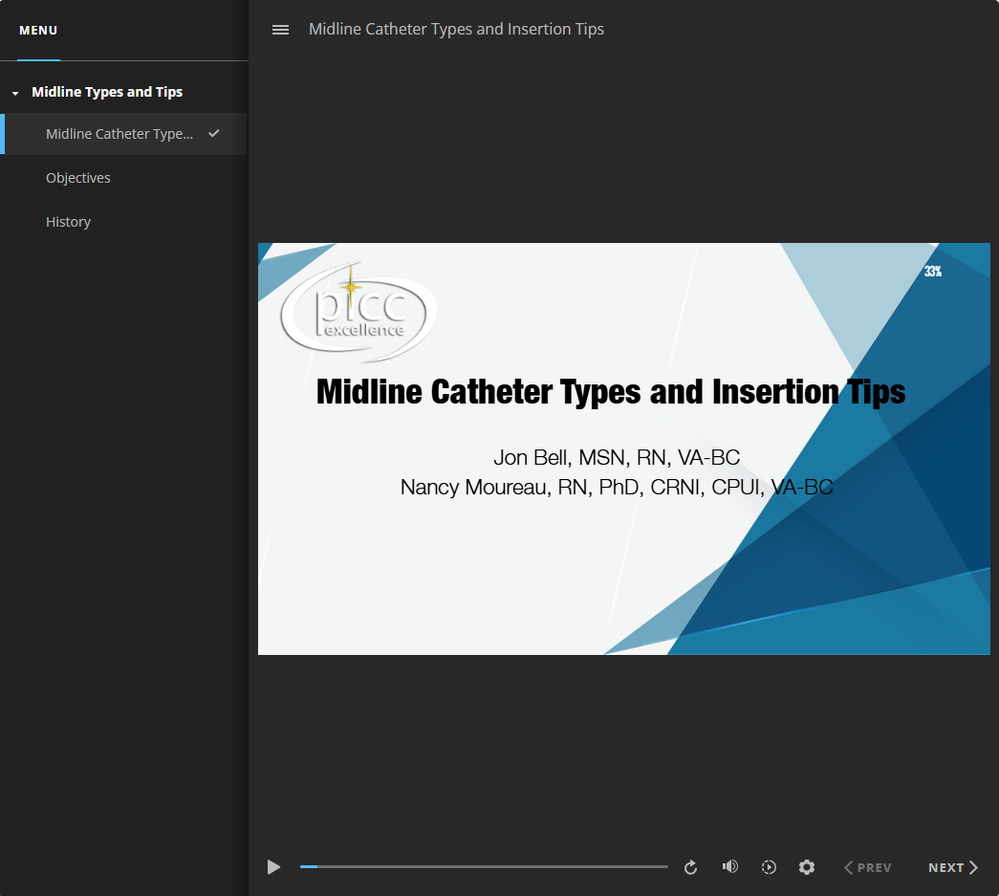Click the slide title text
The image size is (999, 896).
(610, 391)
